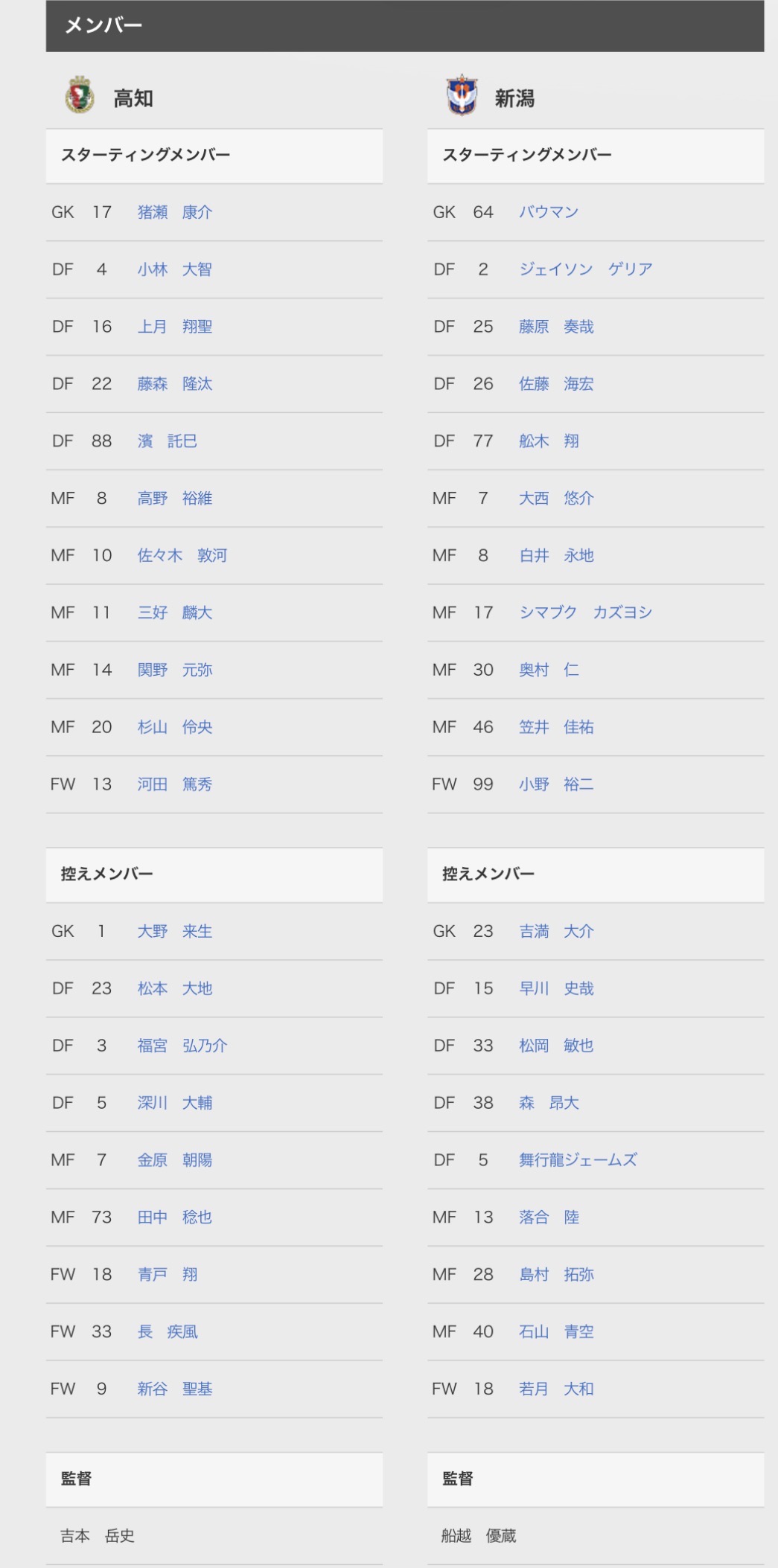Click forward 河田 篤秀 link
The height and width of the screenshot is (1568, 778).
175,784
